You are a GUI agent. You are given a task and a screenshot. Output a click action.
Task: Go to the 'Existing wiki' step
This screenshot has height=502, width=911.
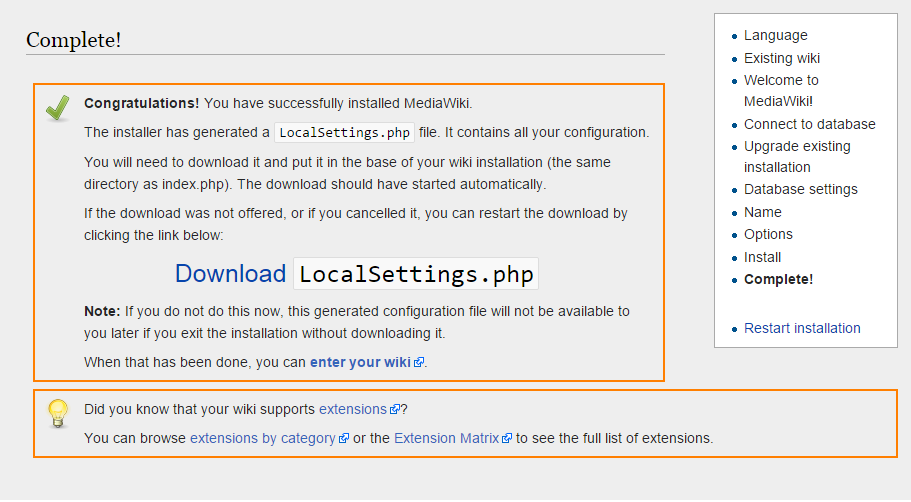(781, 58)
